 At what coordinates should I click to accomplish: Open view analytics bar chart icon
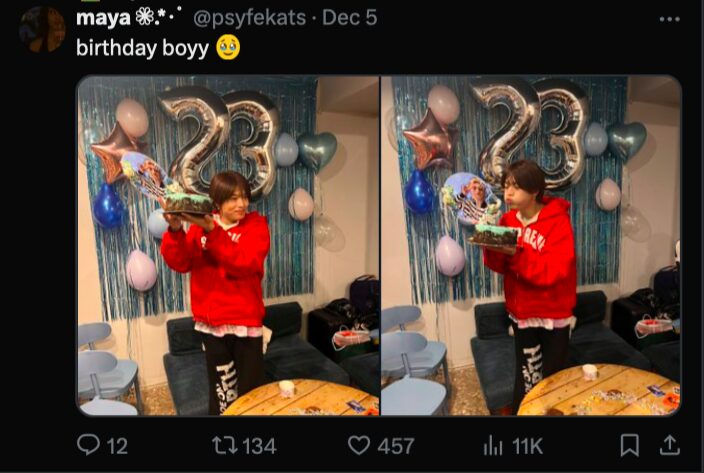click(x=493, y=445)
